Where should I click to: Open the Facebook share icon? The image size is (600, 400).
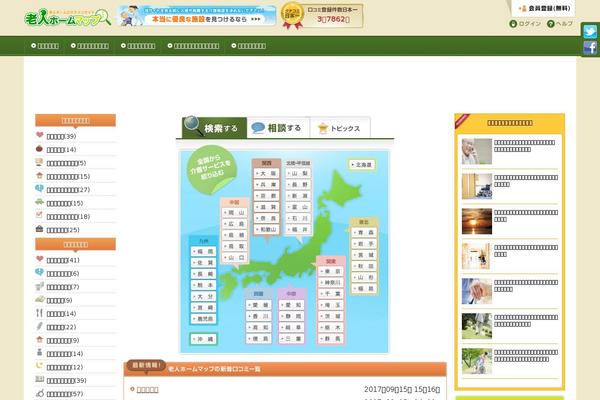(590, 48)
